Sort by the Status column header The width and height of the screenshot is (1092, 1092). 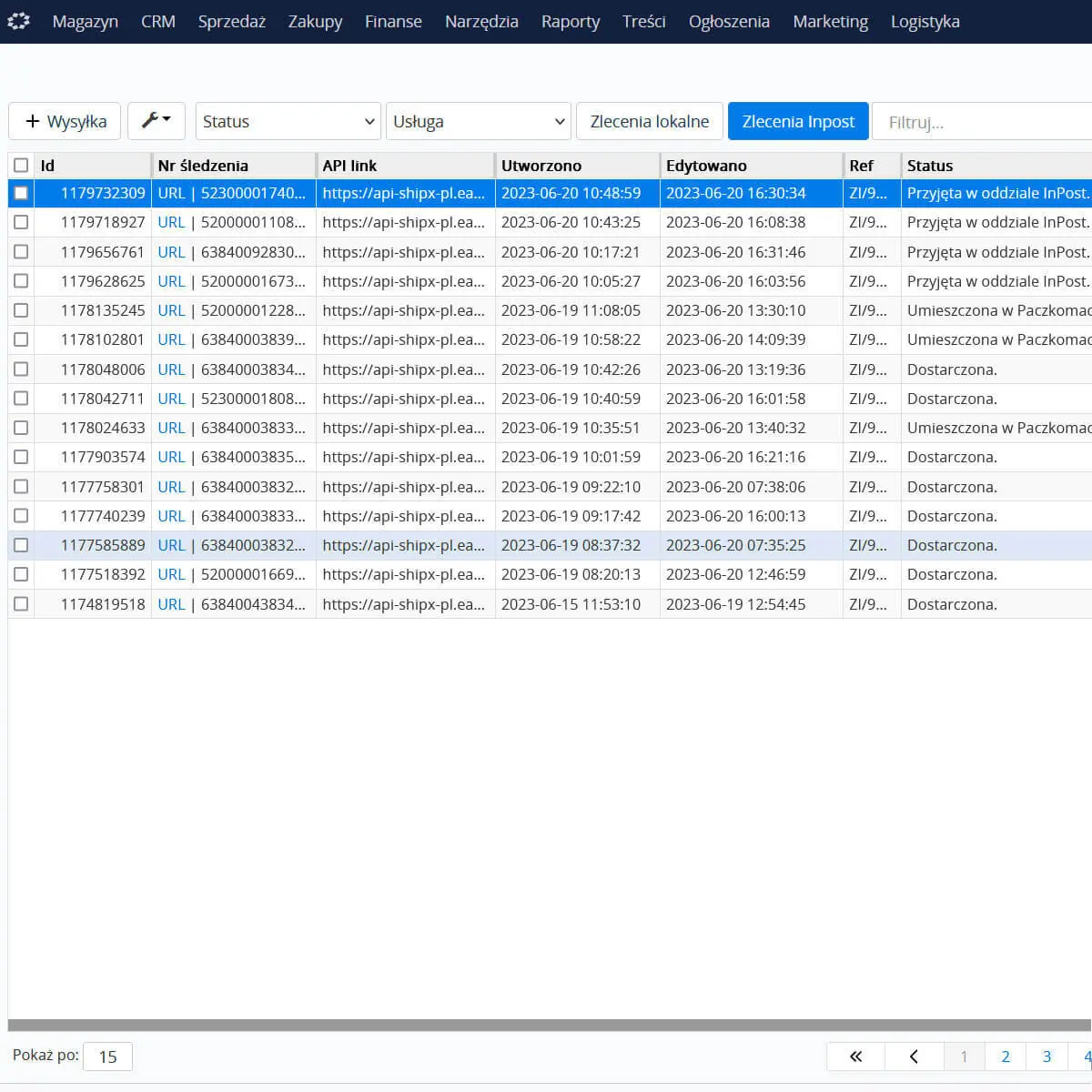(996, 166)
